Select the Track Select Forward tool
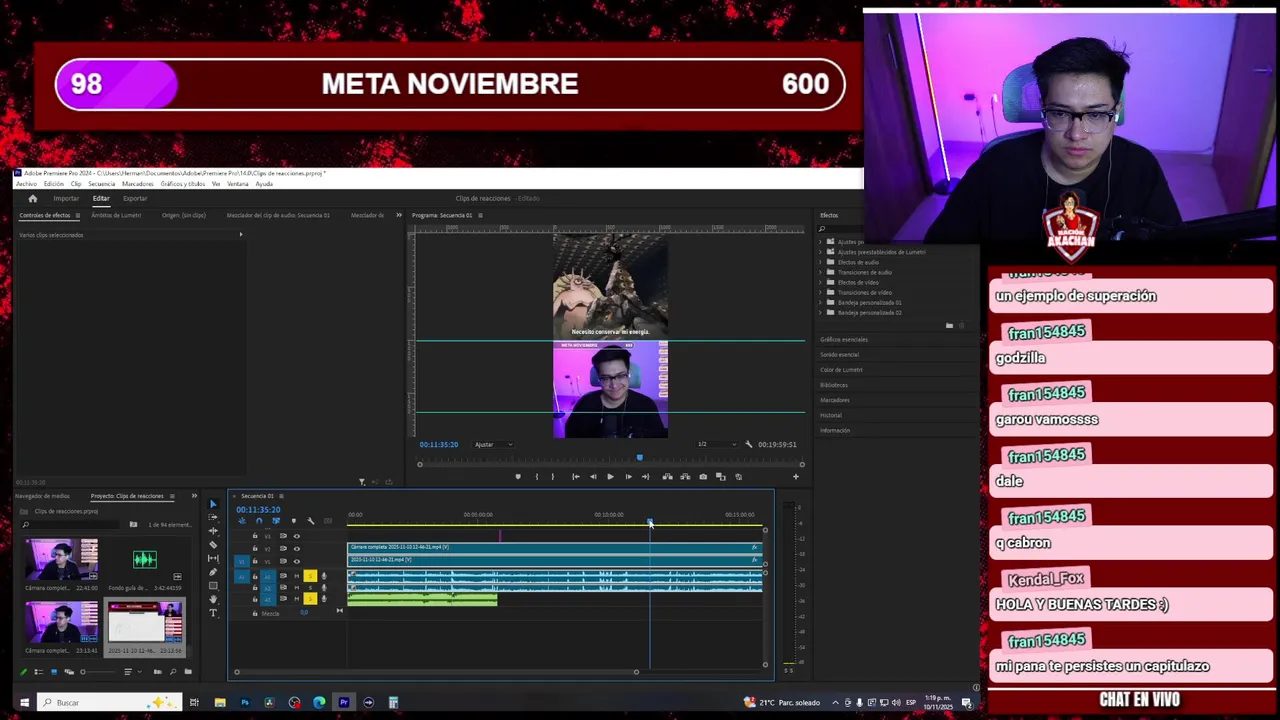The height and width of the screenshot is (720, 1280). point(213,517)
